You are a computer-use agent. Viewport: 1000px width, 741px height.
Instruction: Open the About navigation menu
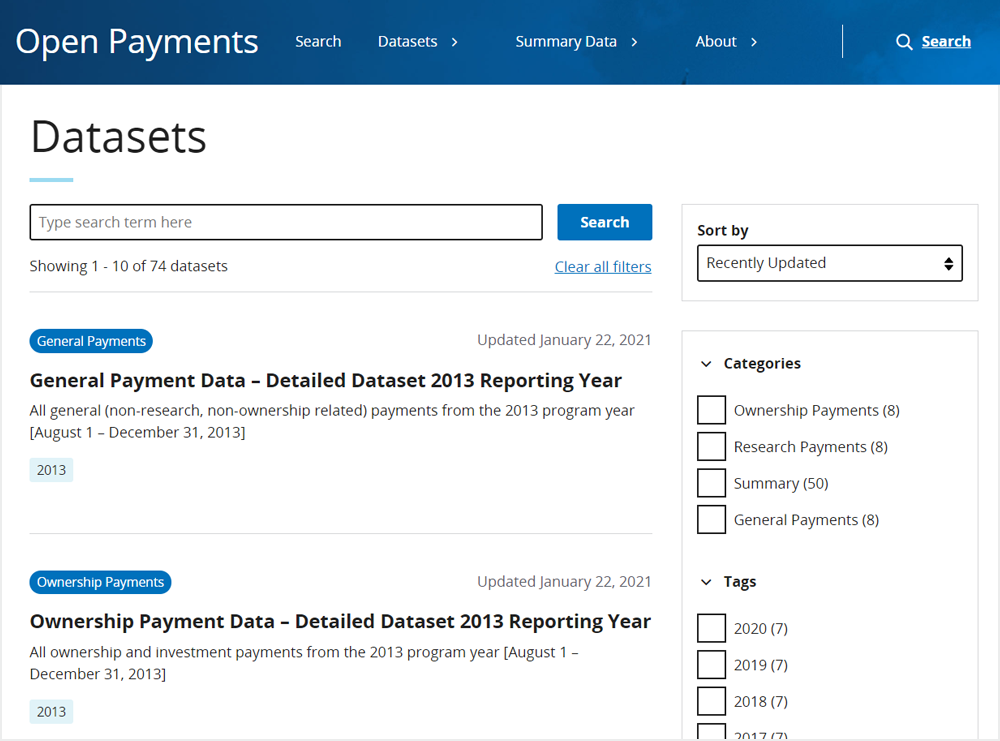pyautogui.click(x=716, y=42)
